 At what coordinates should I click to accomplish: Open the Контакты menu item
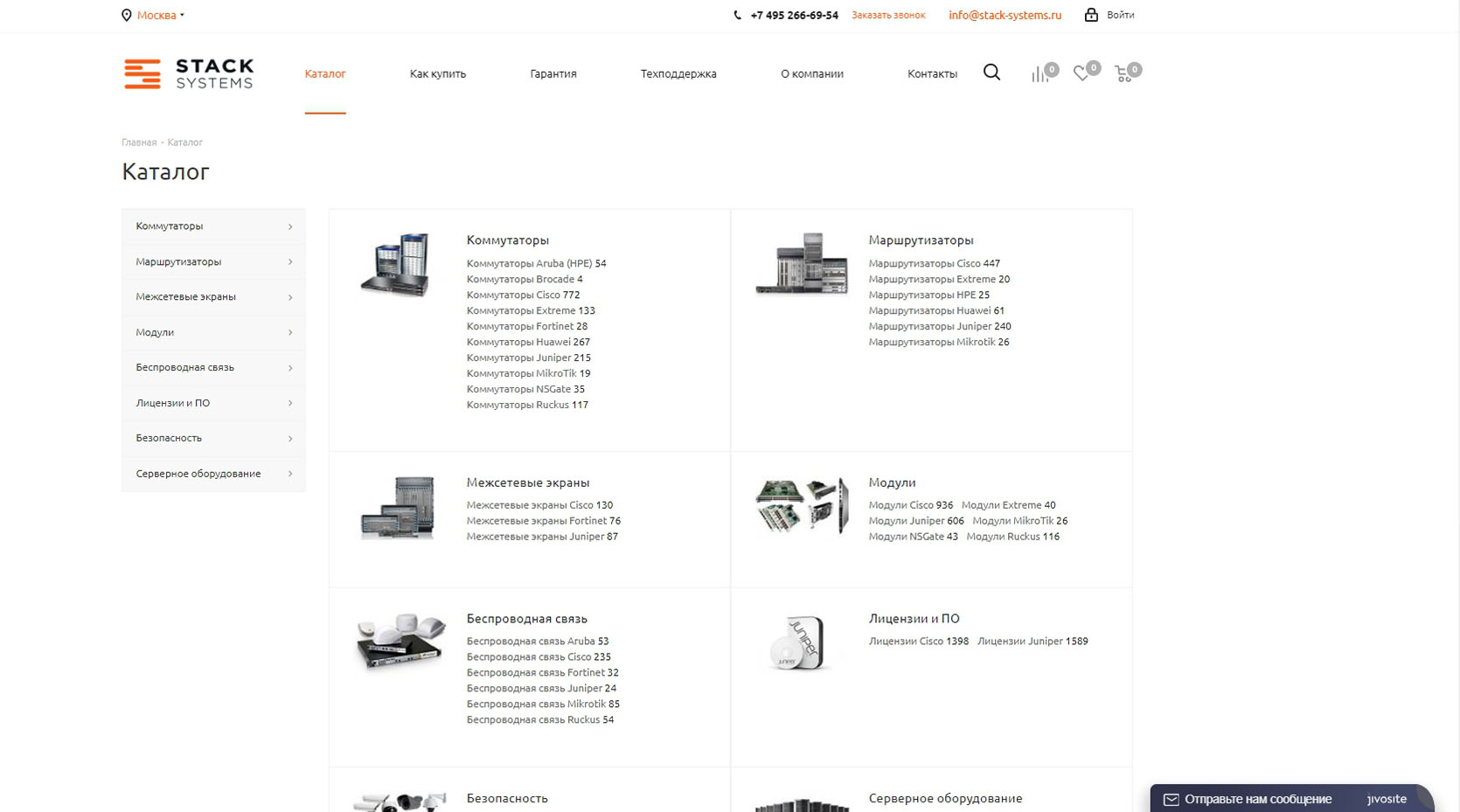[x=932, y=73]
